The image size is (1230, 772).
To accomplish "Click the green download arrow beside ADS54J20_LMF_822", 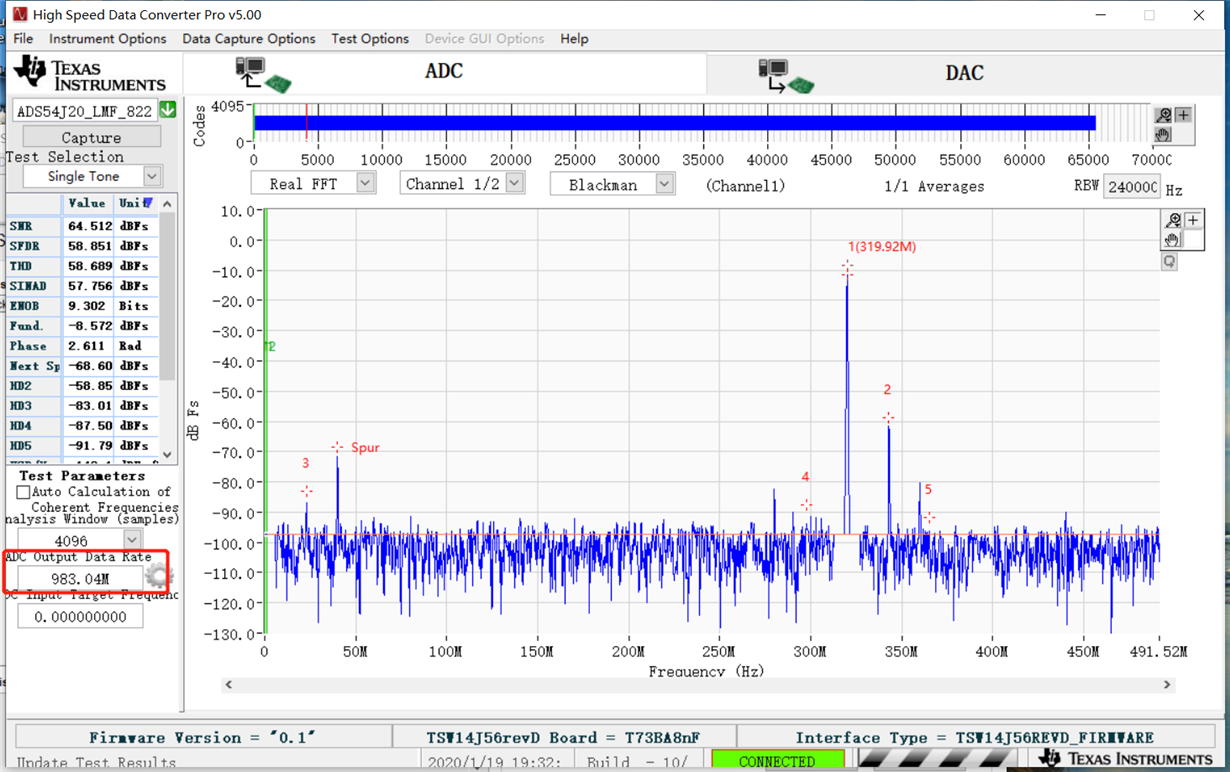I will tap(168, 110).
